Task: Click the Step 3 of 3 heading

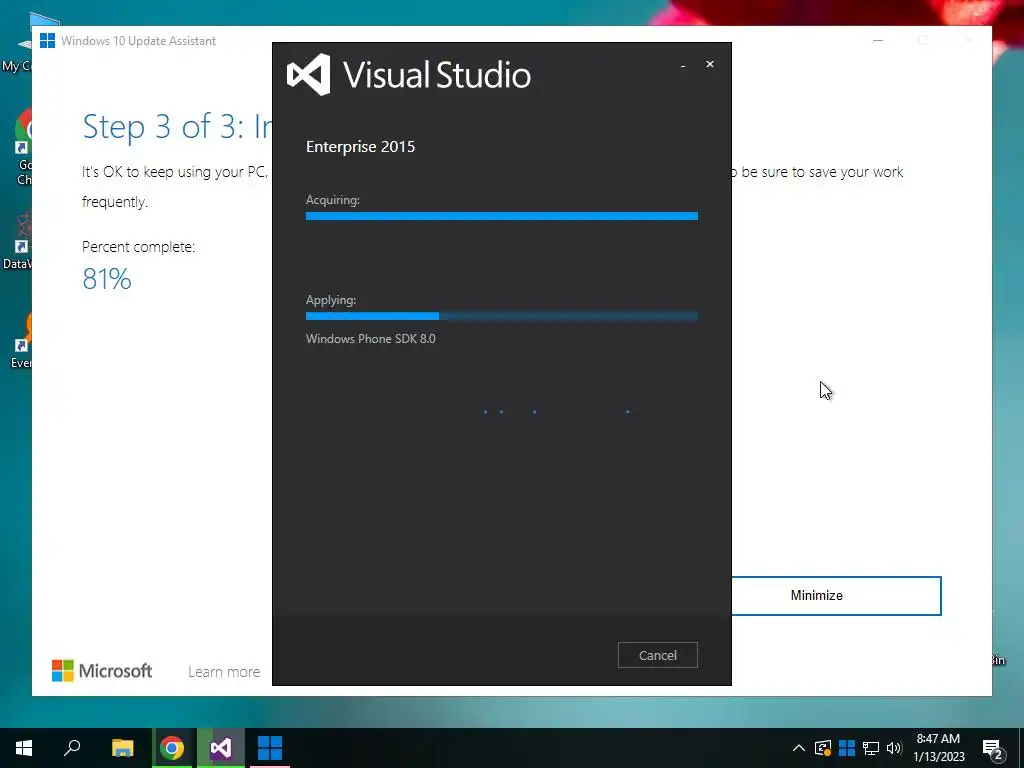Action: (x=176, y=126)
